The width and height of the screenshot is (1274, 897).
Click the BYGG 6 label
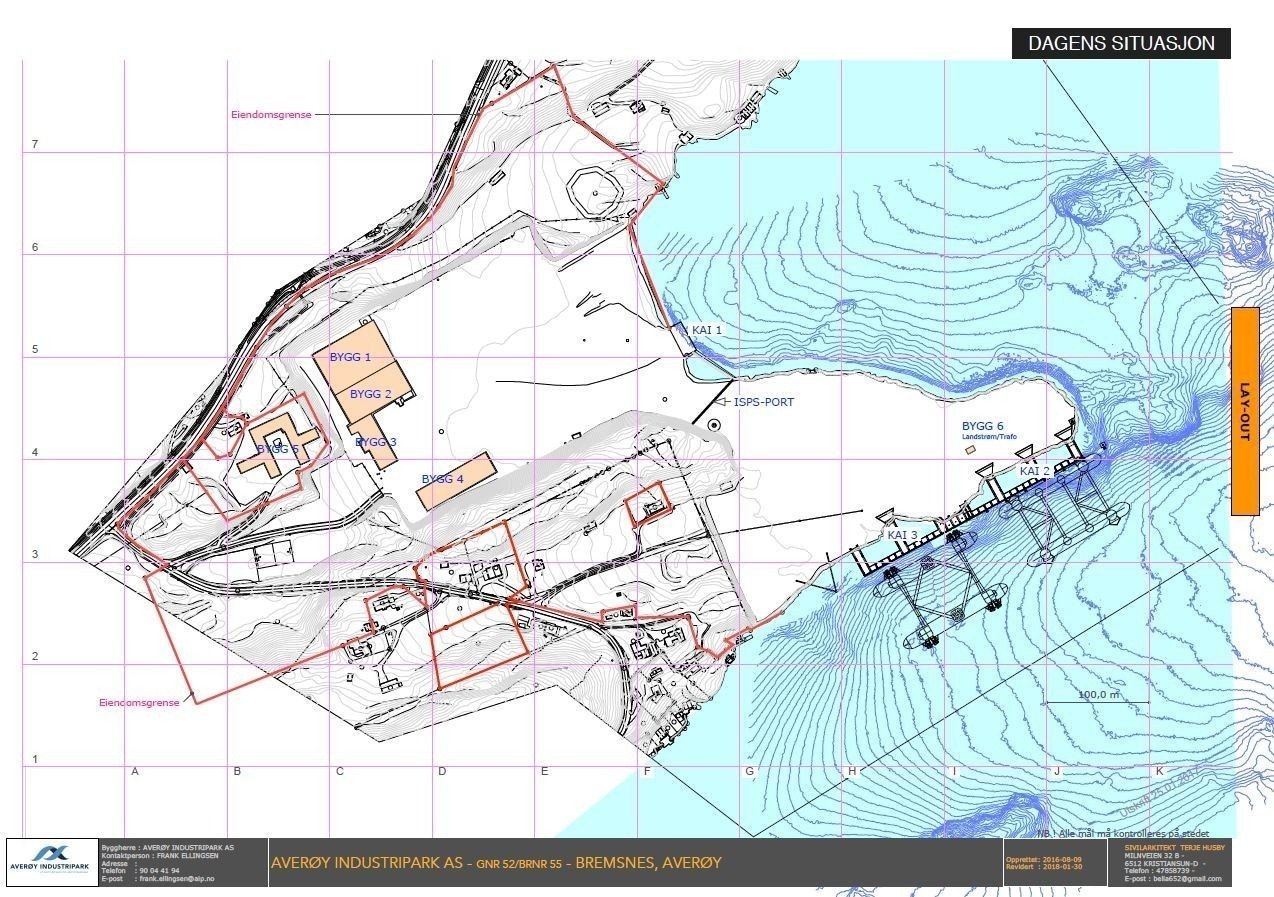click(x=982, y=426)
